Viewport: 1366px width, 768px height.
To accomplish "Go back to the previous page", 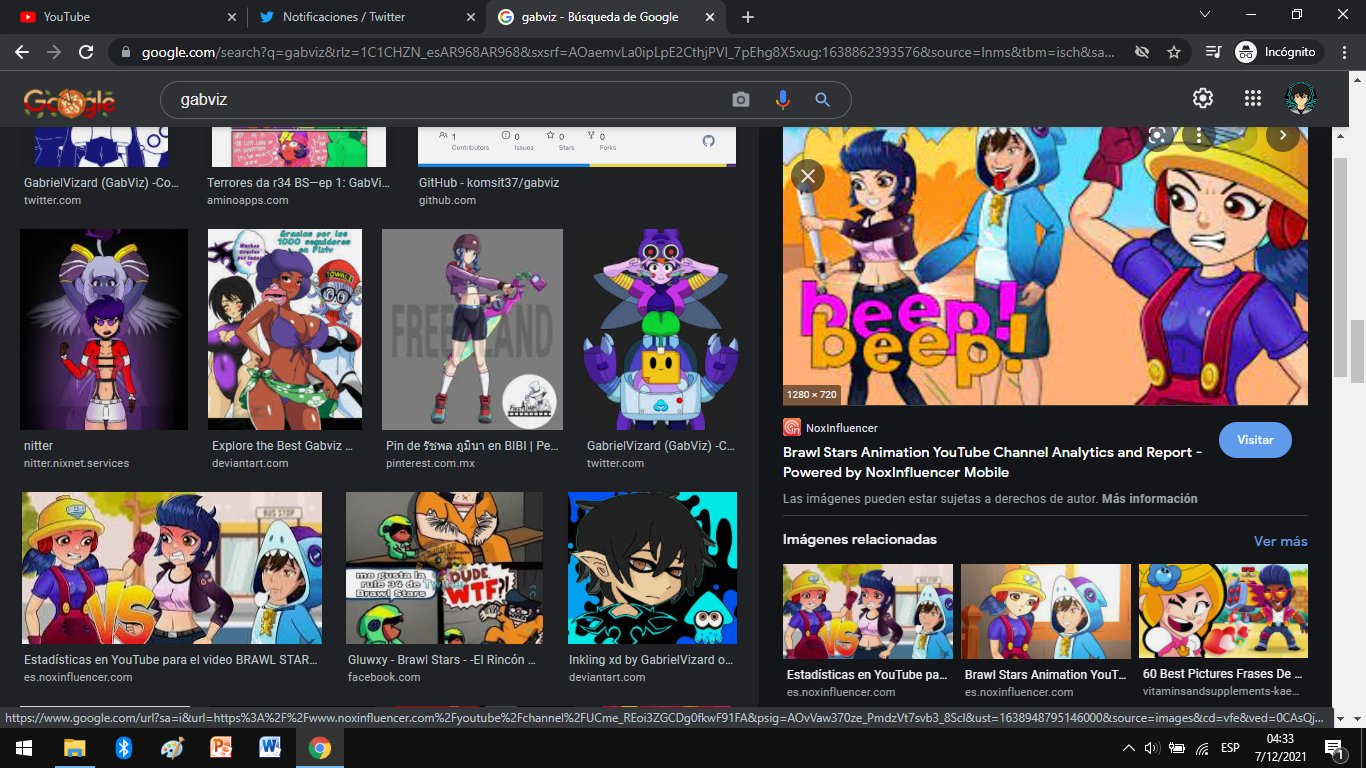I will pos(22,52).
